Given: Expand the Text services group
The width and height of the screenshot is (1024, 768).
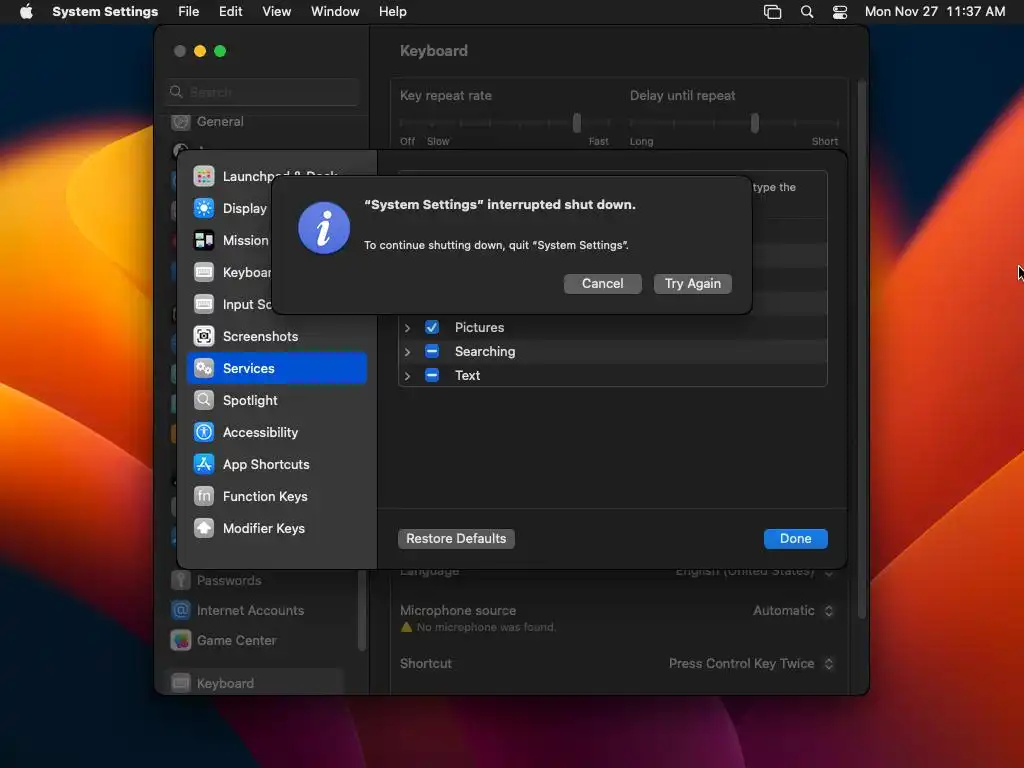Looking at the screenshot, I should coord(408,376).
